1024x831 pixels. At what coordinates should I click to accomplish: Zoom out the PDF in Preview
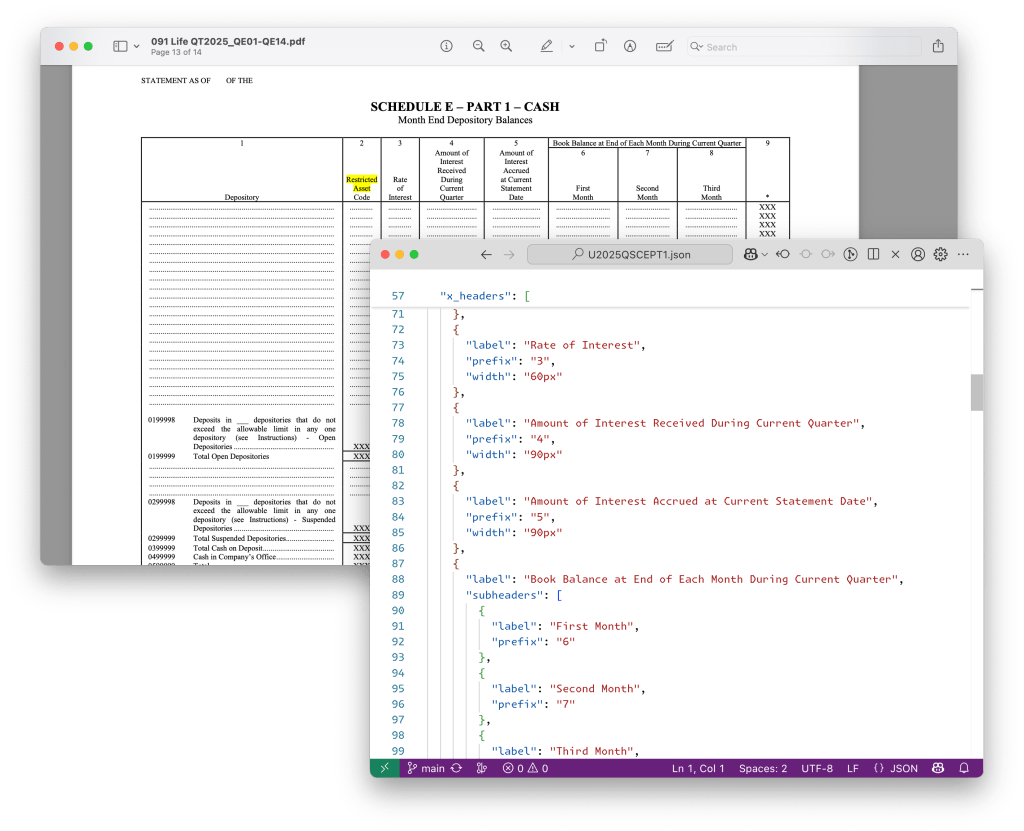tap(478, 46)
